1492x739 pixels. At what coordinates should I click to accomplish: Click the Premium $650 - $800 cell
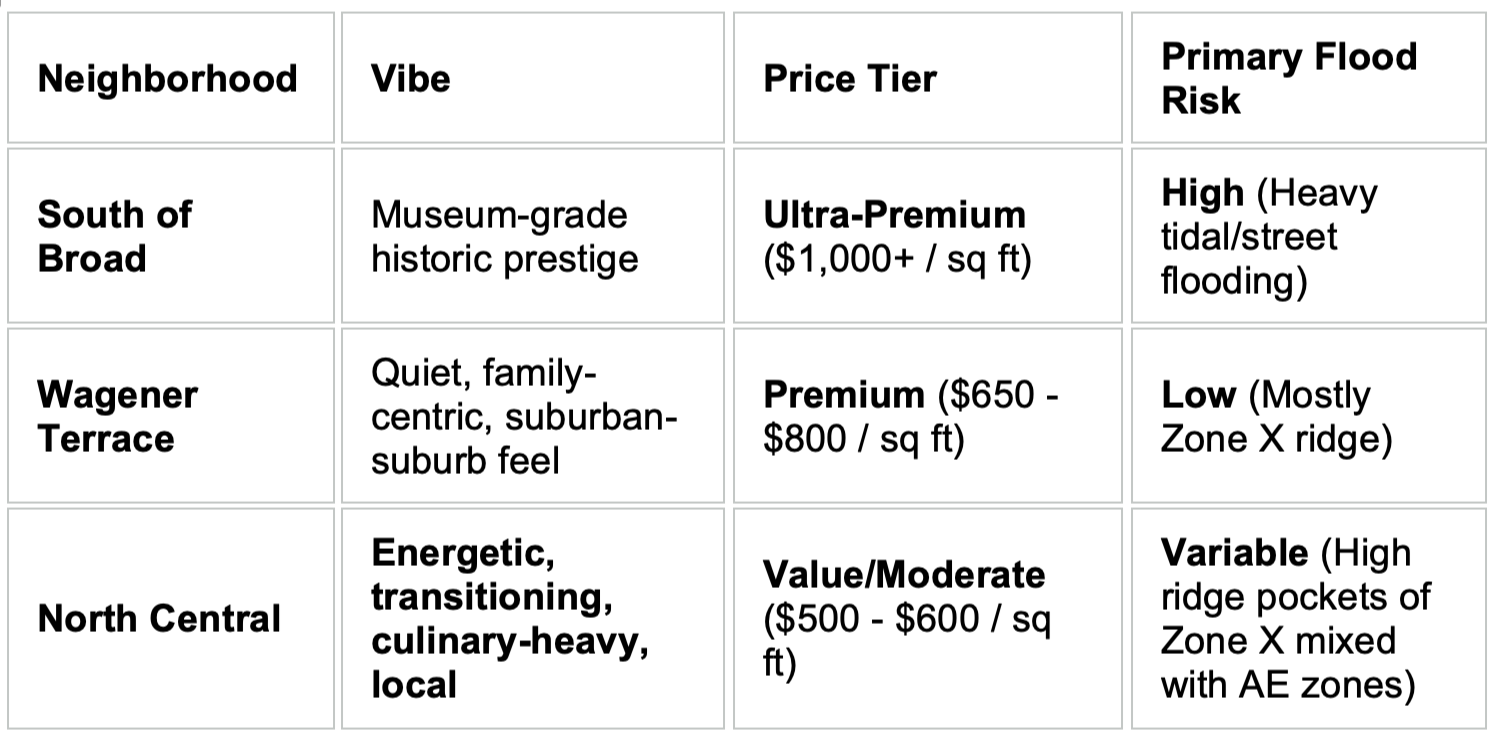pos(927,416)
